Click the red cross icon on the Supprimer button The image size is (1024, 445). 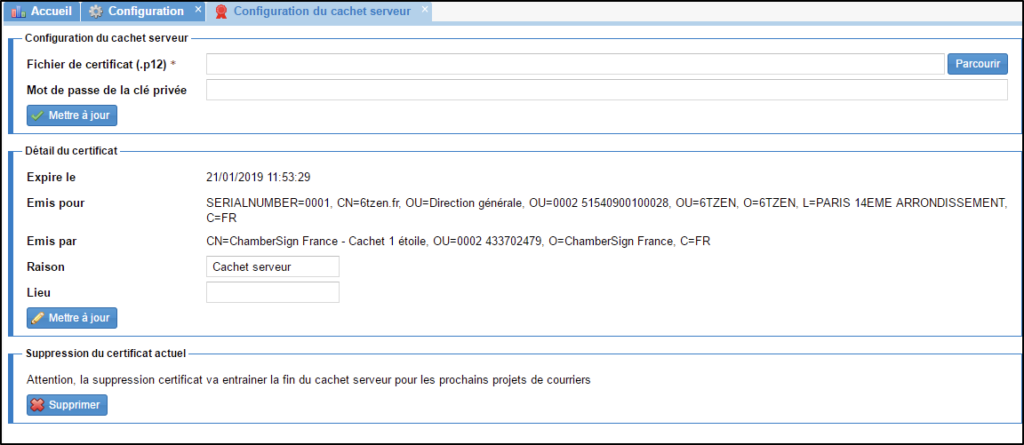[x=38, y=405]
